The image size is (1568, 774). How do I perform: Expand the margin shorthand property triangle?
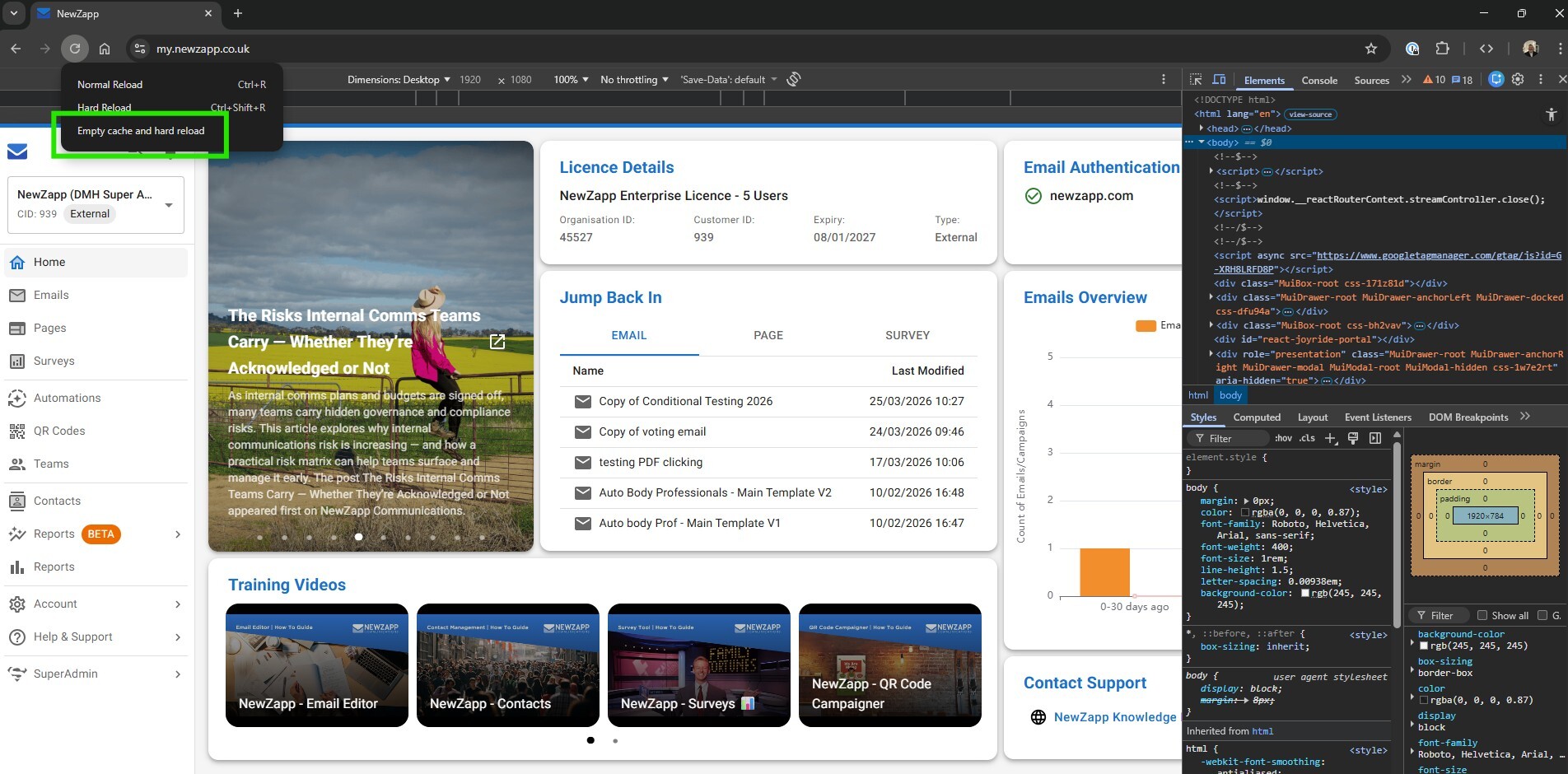click(x=1247, y=501)
